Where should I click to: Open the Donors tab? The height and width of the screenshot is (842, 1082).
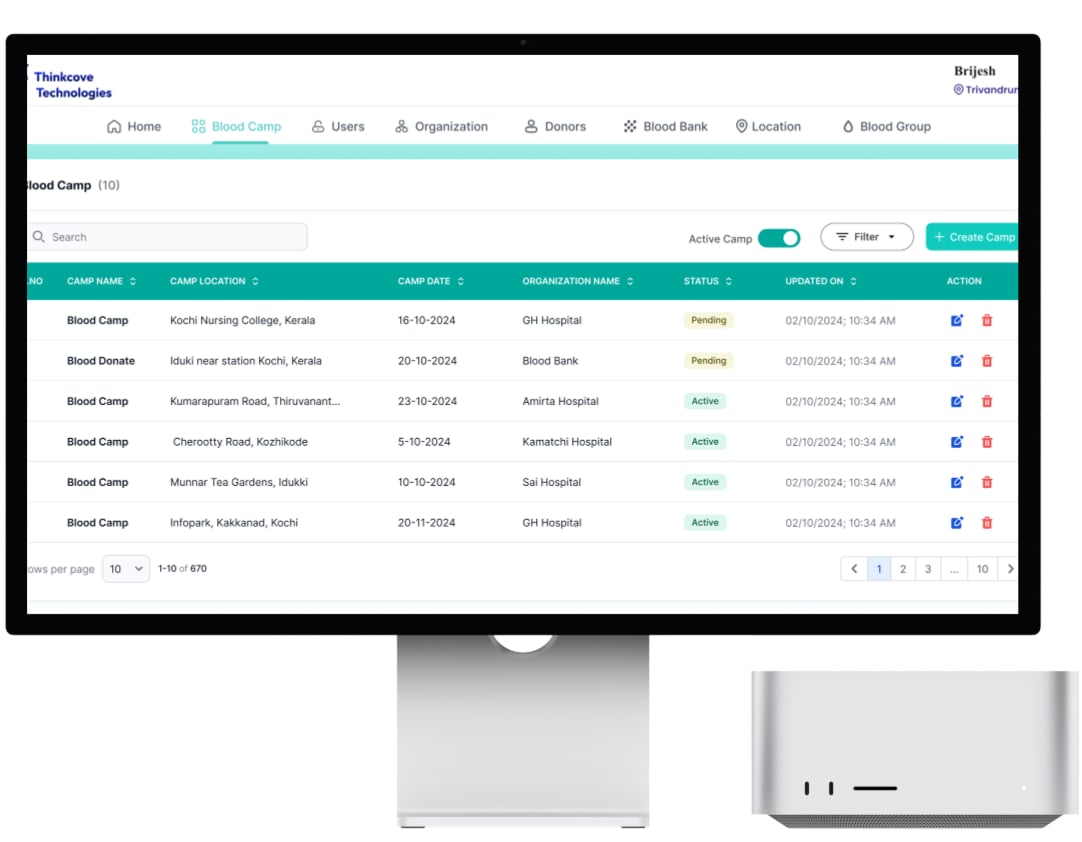pos(555,127)
